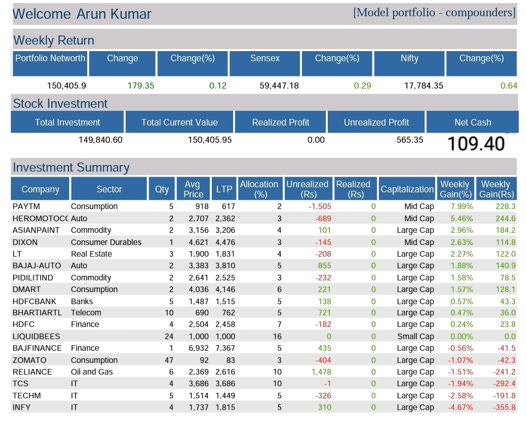The width and height of the screenshot is (527, 431).
Task: Sort table by Qty column header
Action: (162, 189)
